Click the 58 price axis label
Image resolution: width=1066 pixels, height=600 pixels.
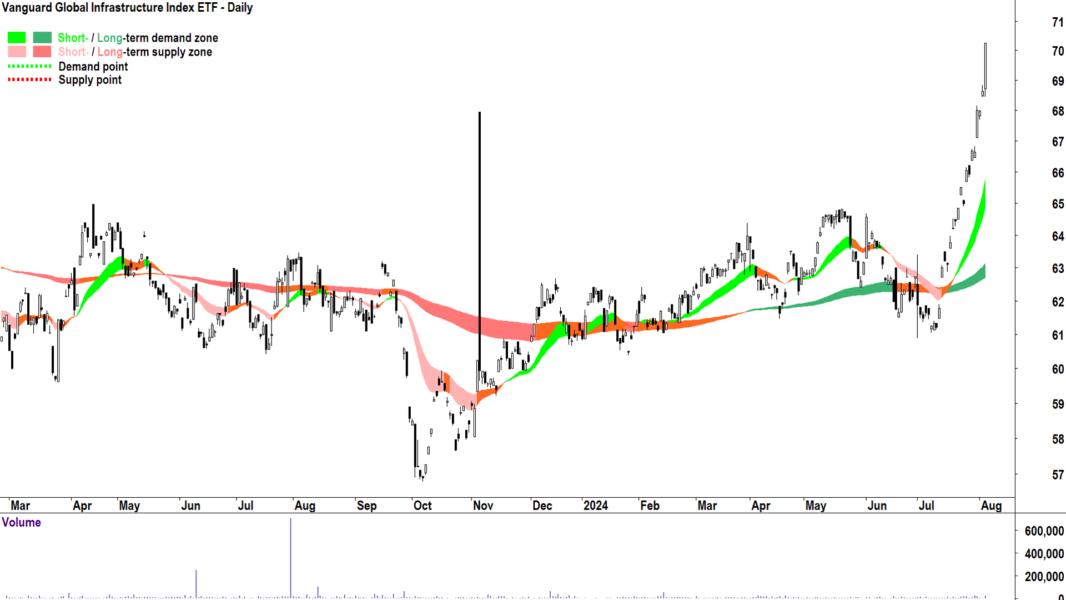tap(1057, 439)
